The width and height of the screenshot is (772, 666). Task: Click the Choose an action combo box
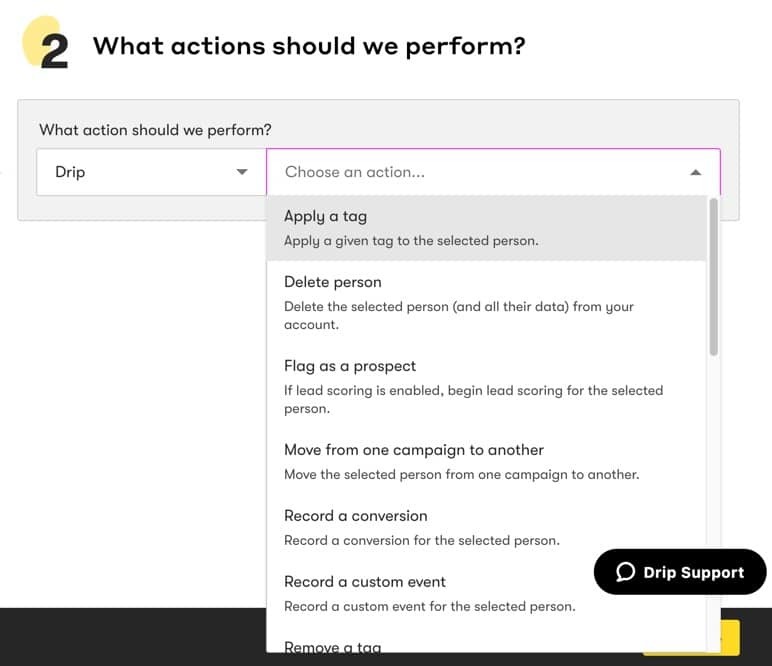point(493,172)
